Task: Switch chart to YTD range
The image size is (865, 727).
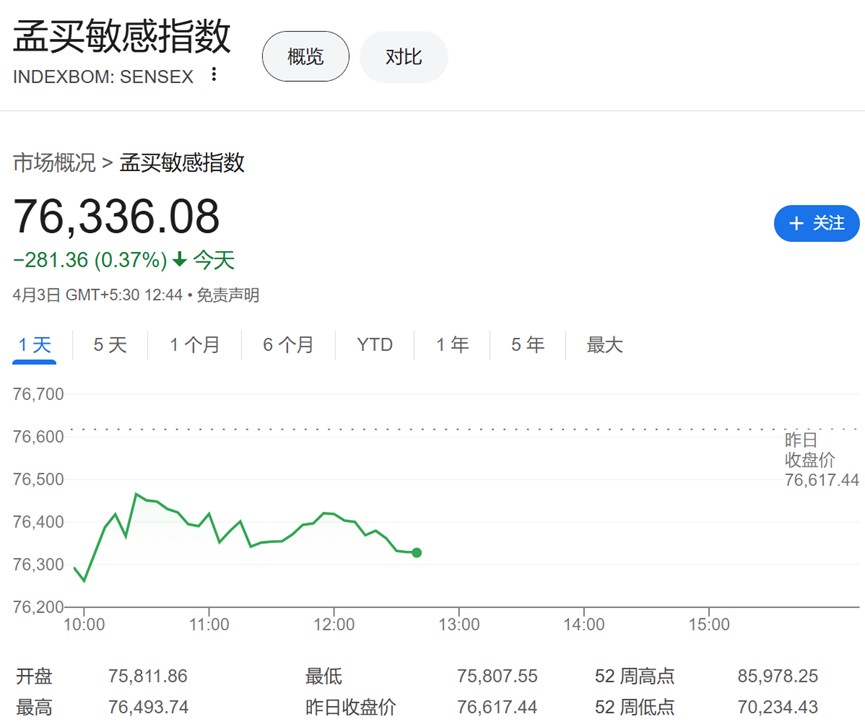Action: [375, 345]
